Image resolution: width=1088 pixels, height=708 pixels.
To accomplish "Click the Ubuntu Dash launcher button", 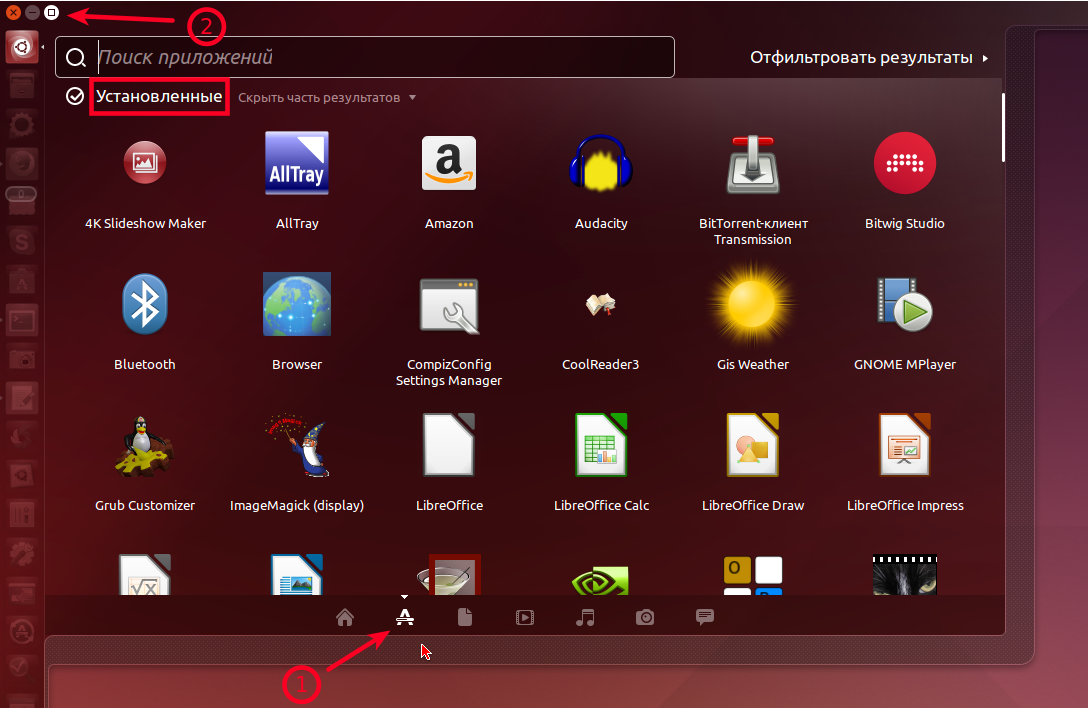I will [22, 47].
